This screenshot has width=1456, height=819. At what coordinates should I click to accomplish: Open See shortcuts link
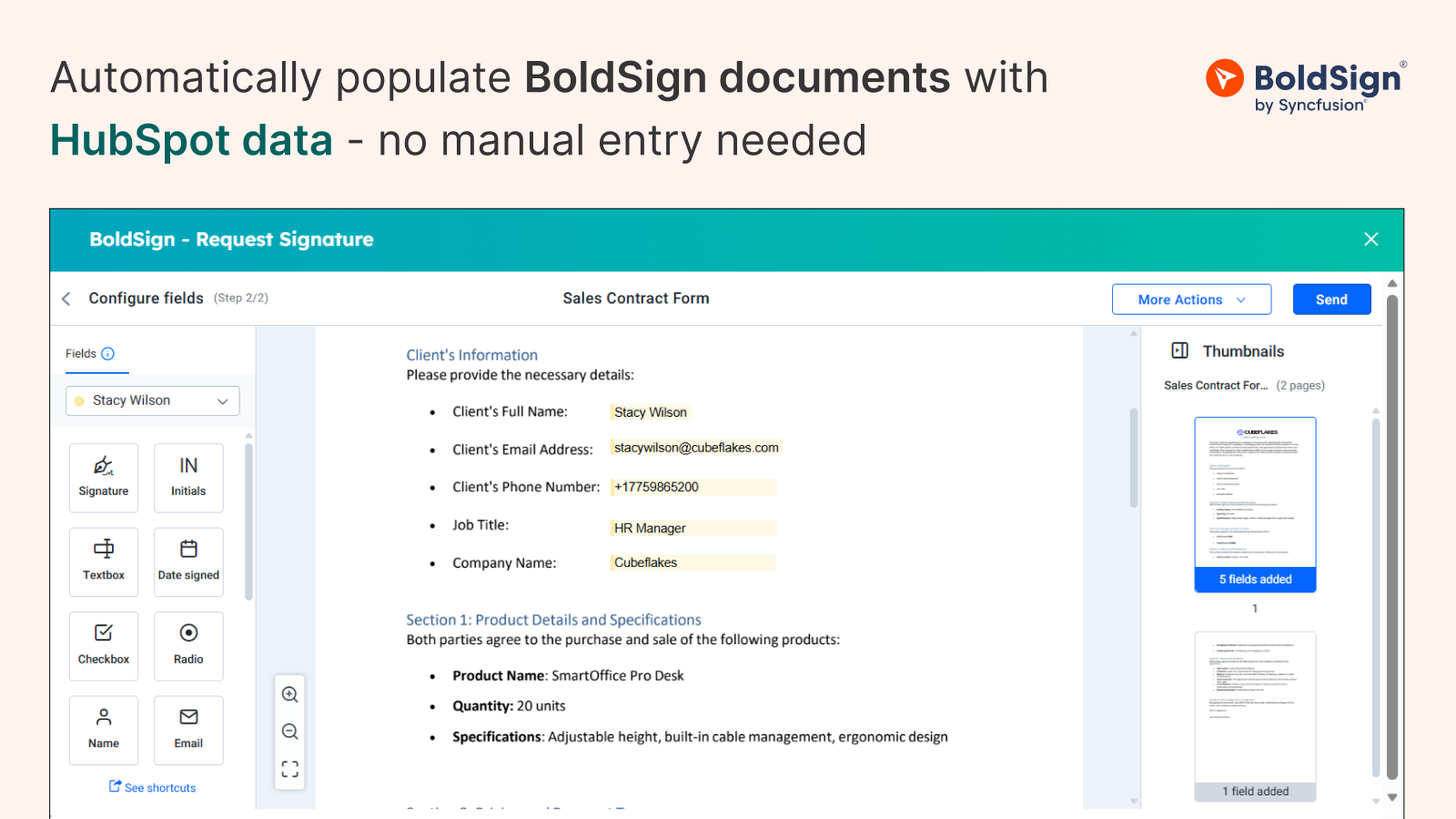152,787
